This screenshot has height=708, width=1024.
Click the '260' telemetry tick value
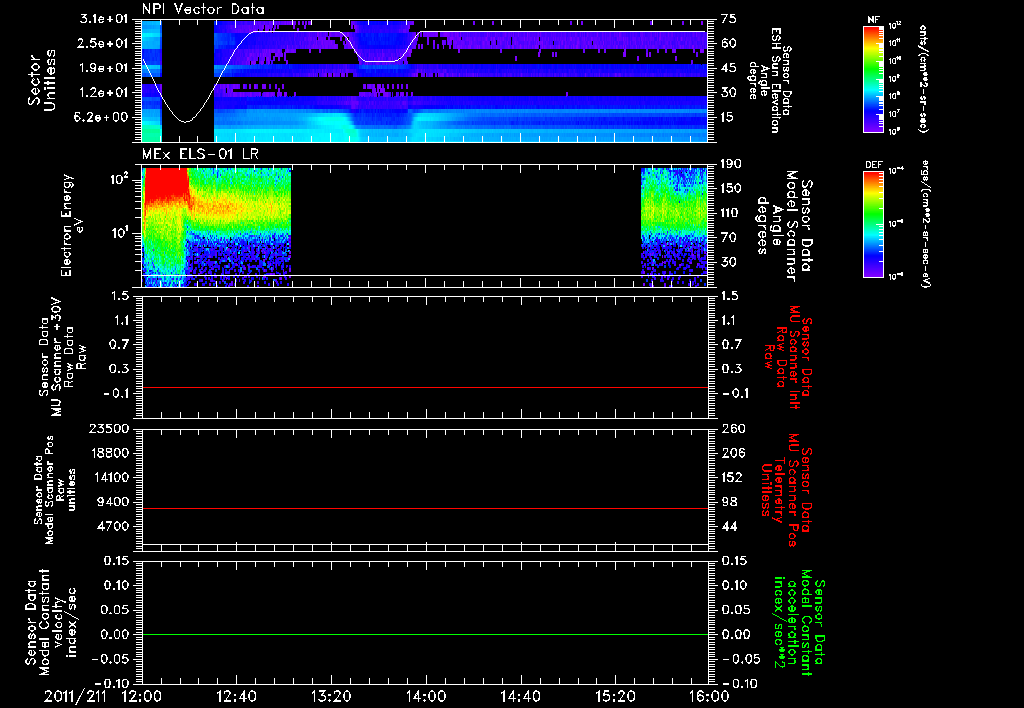(732, 428)
